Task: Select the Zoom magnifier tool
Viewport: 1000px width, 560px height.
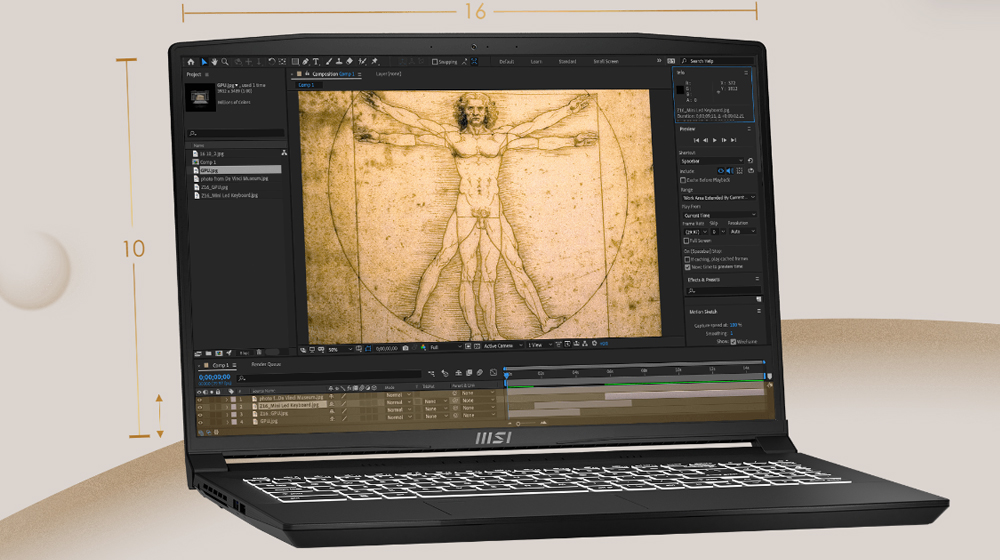Action: [x=225, y=62]
